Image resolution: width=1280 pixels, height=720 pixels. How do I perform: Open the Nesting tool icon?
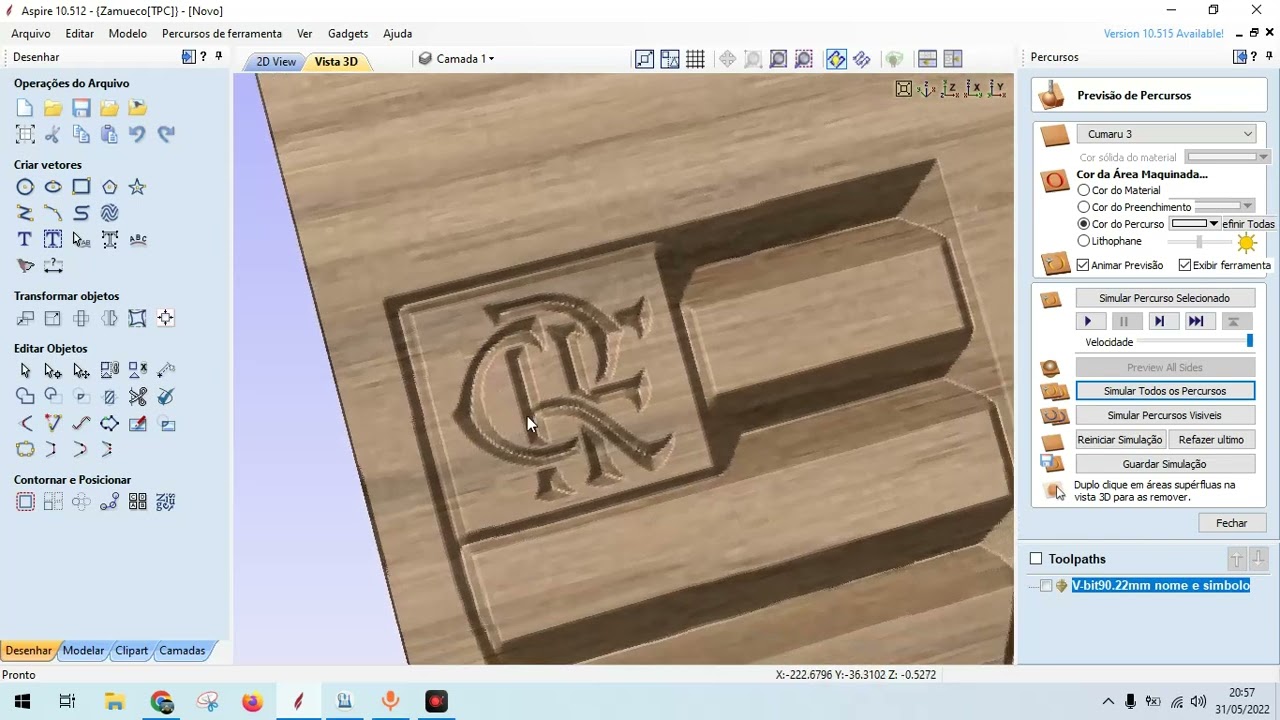pyautogui.click(x=165, y=502)
